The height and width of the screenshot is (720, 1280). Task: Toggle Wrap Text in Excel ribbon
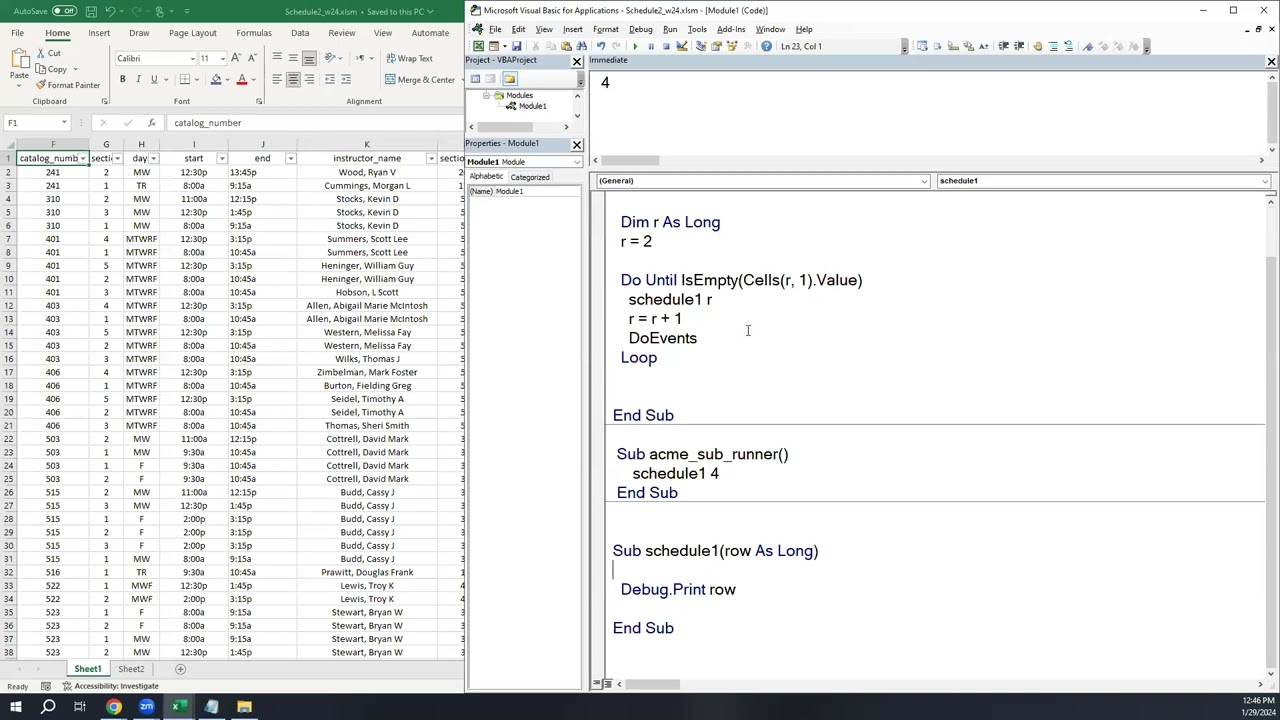(x=409, y=58)
